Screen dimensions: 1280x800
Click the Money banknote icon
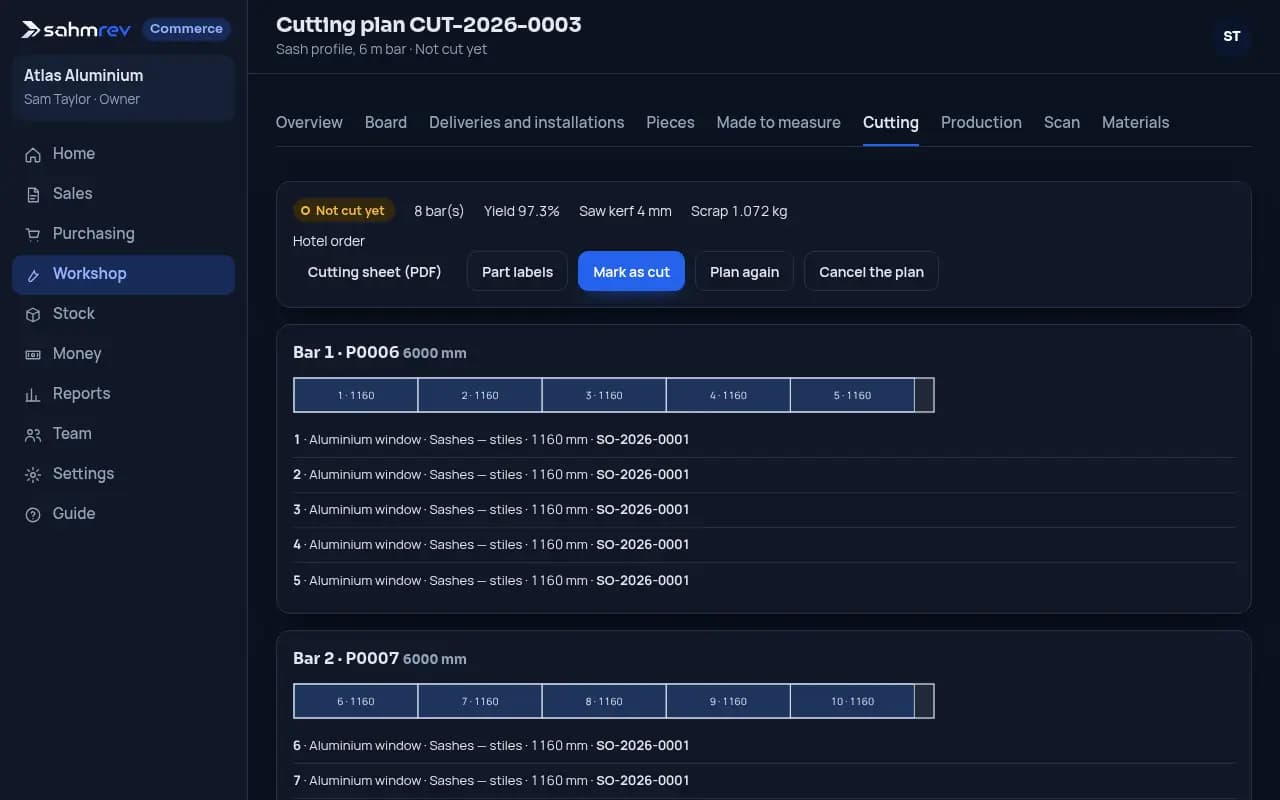pos(33,354)
